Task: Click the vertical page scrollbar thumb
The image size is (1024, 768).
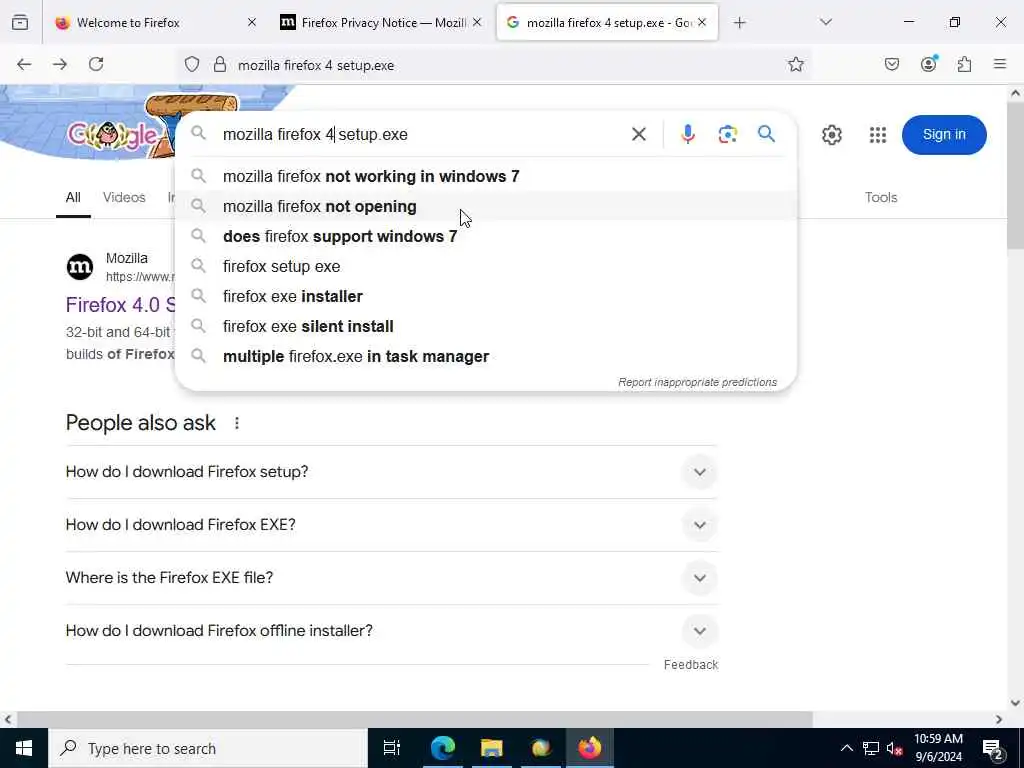Action: coord(1015,174)
